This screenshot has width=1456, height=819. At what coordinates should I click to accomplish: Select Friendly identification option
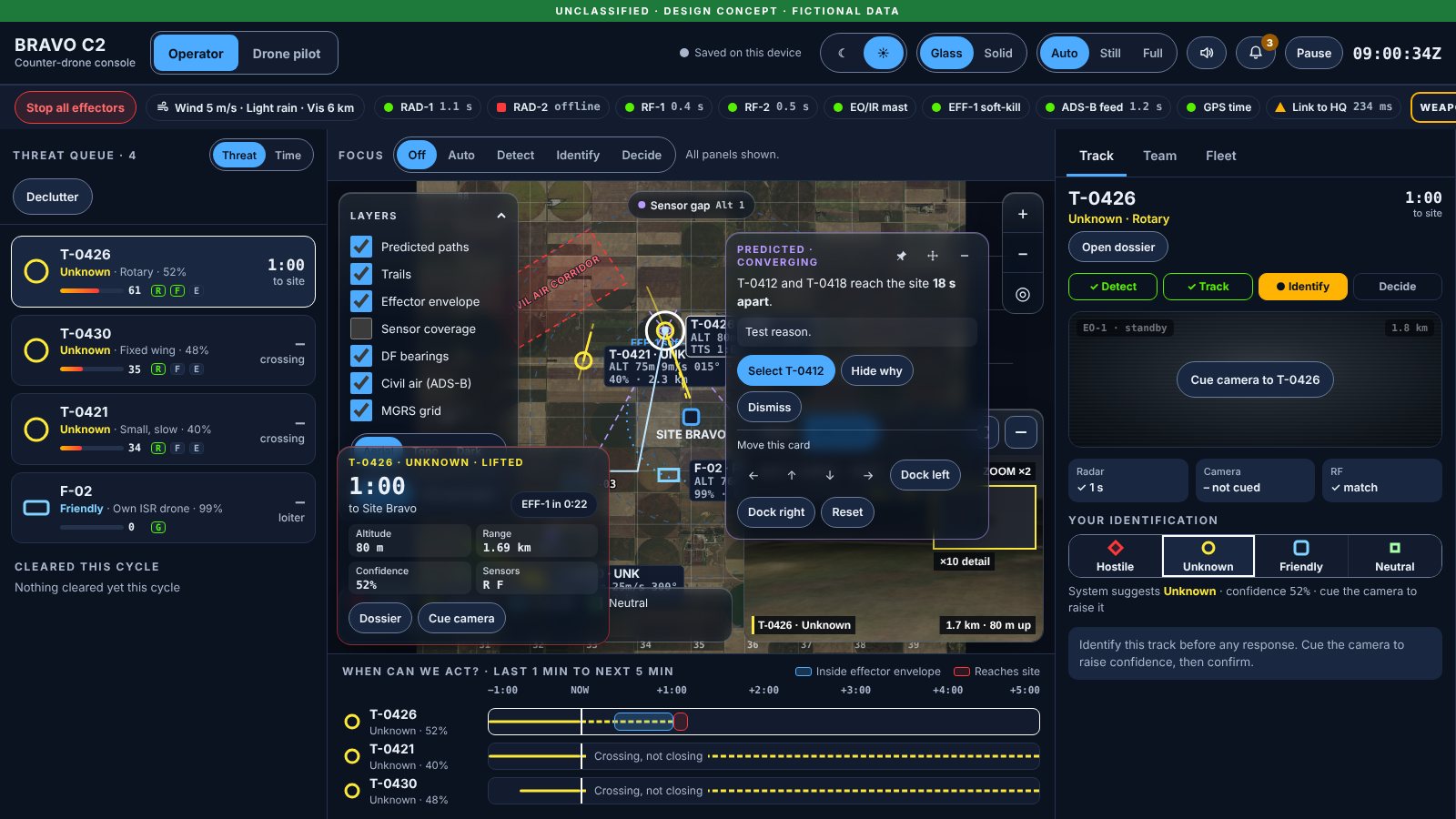[x=1301, y=556]
